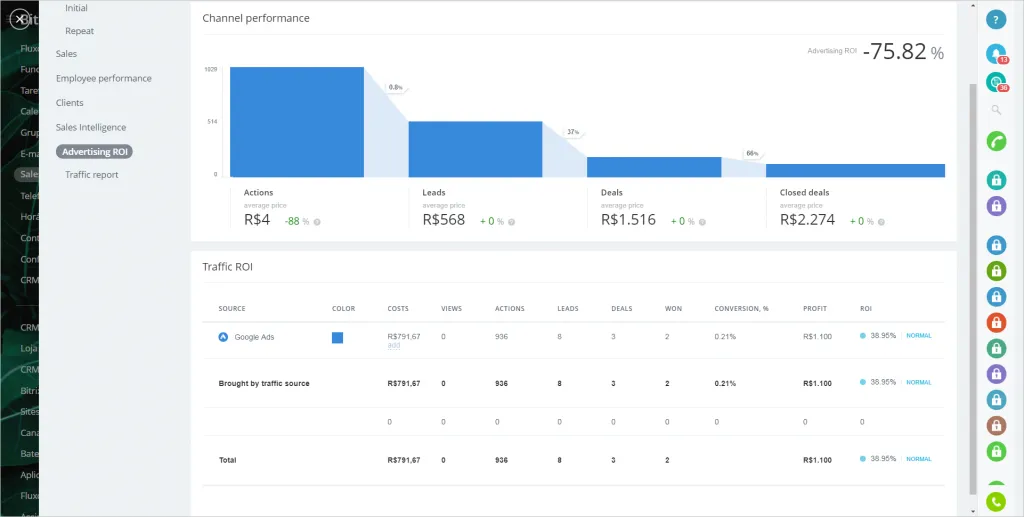
Task: Click the CONVERSION, % column header
Action: click(x=741, y=309)
